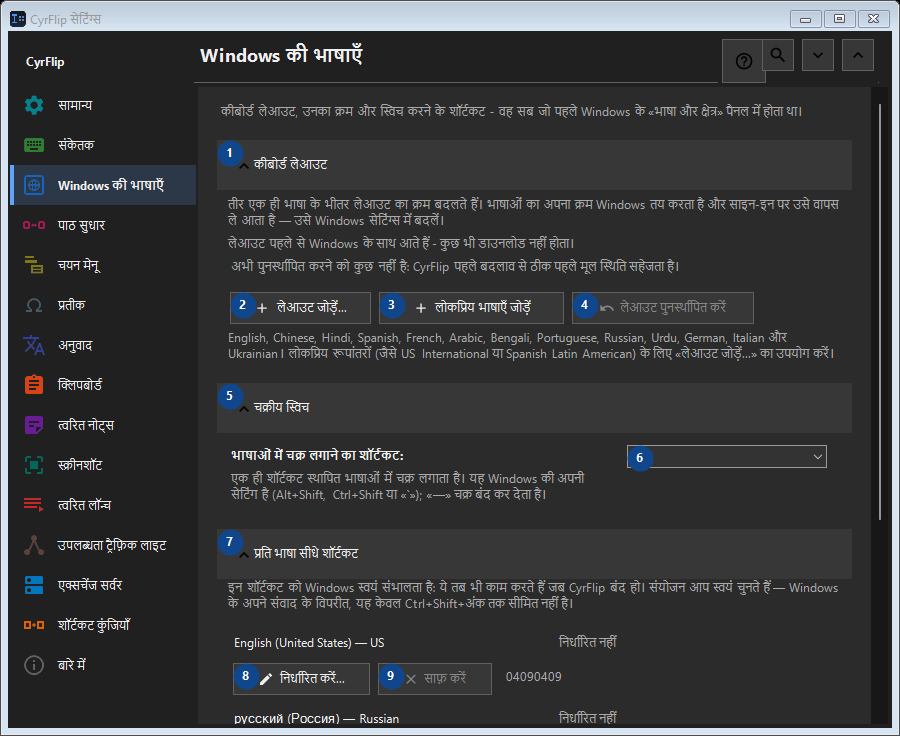Click CyrFlip title in the sidebar

45,62
